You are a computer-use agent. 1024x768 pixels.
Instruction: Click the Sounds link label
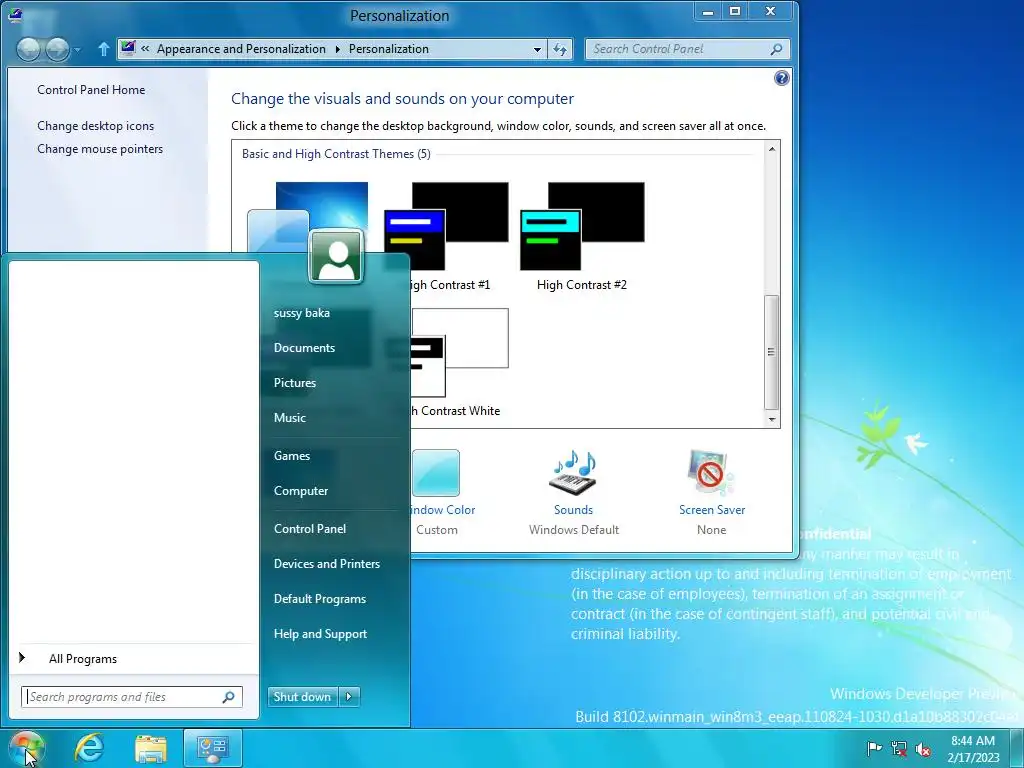click(x=573, y=510)
